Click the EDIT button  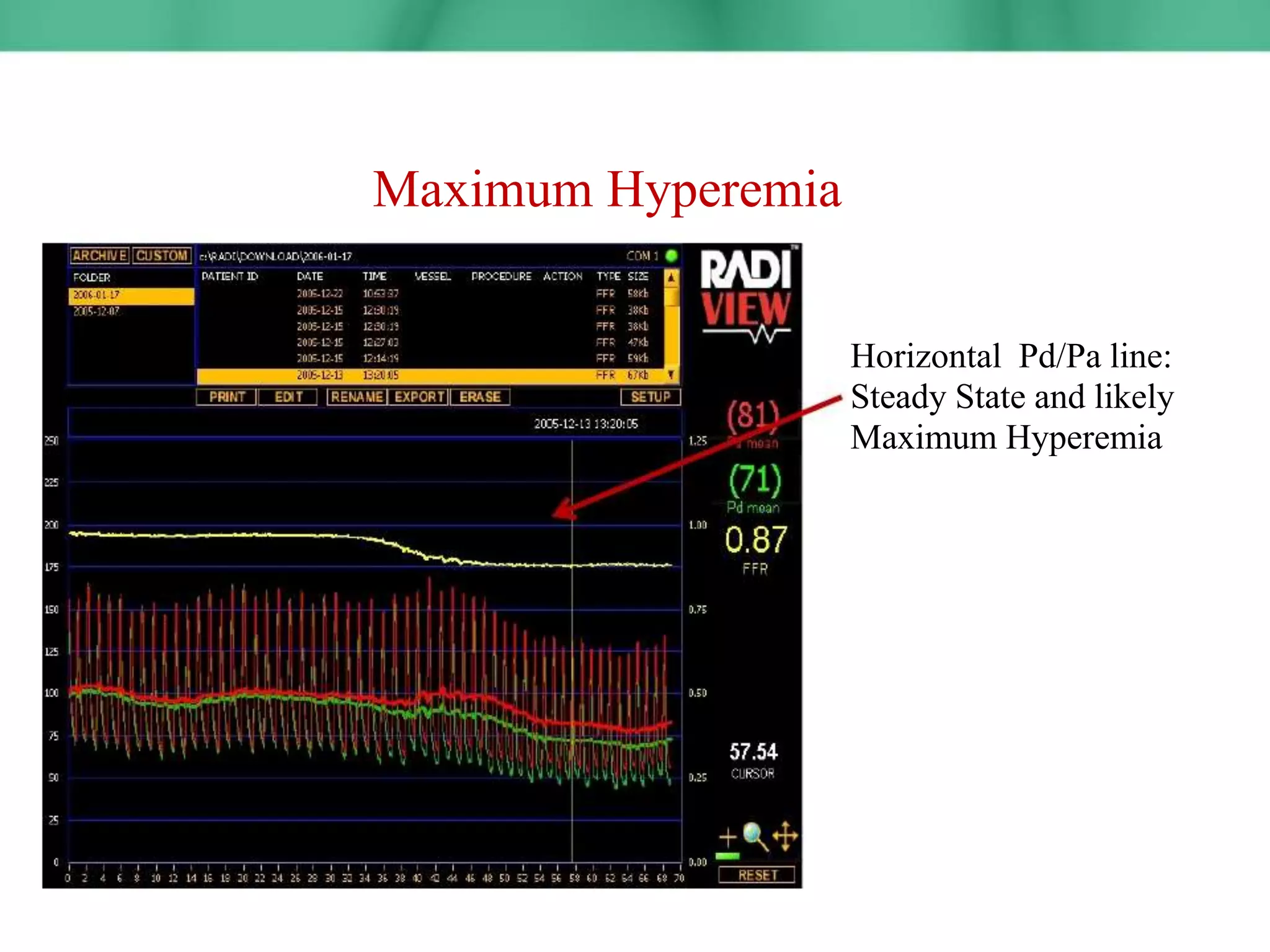pyautogui.click(x=288, y=397)
